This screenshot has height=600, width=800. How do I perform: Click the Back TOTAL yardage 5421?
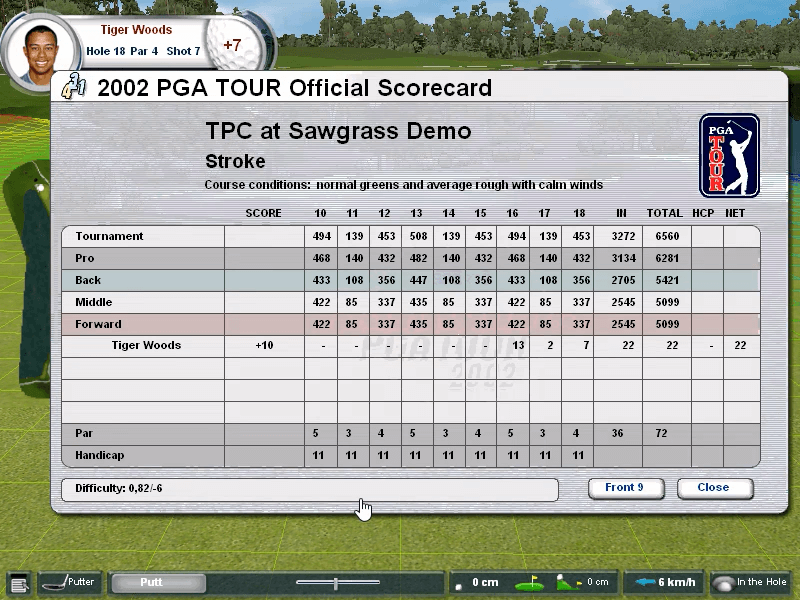(667, 280)
